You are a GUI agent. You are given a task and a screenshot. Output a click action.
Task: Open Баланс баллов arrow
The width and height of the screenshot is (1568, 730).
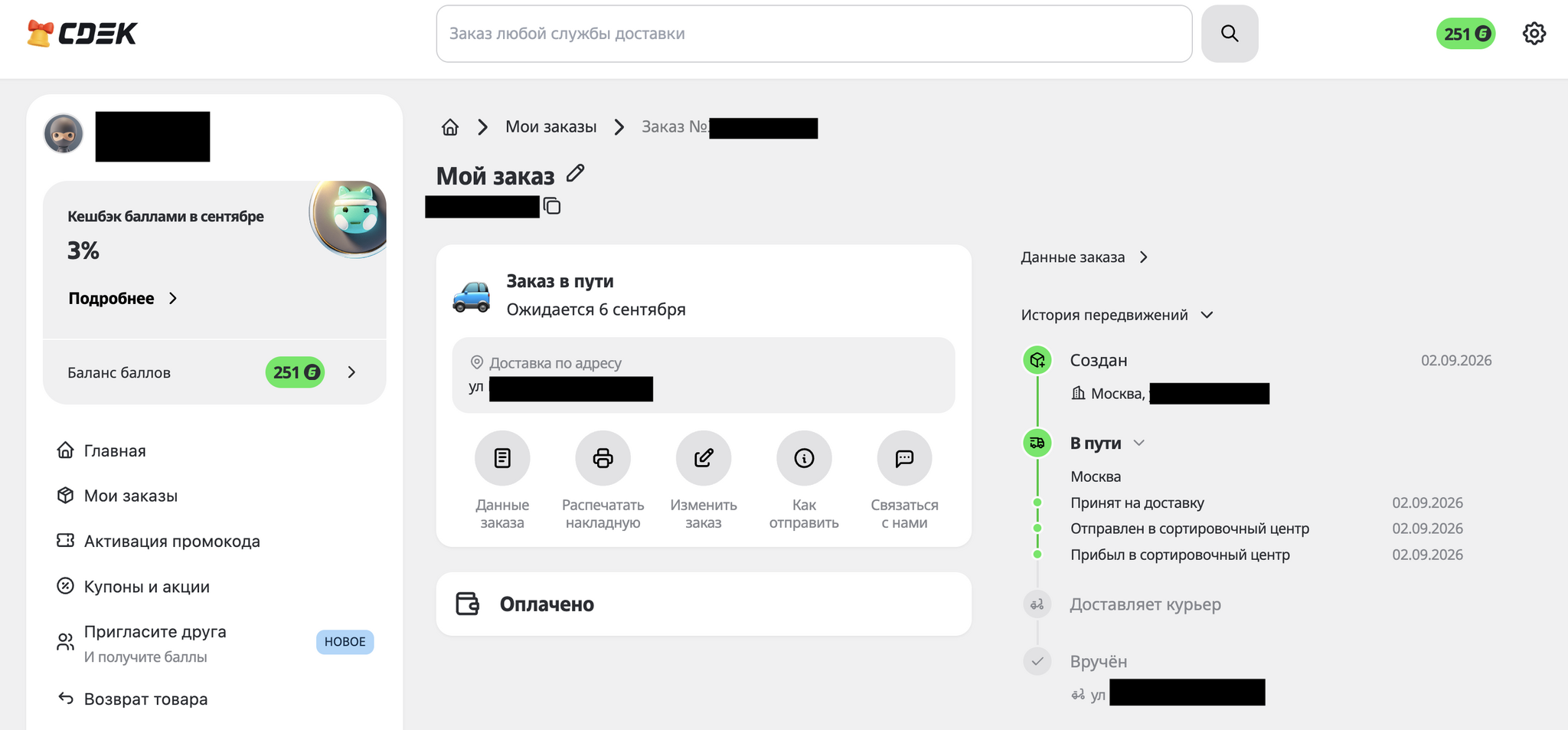click(351, 372)
